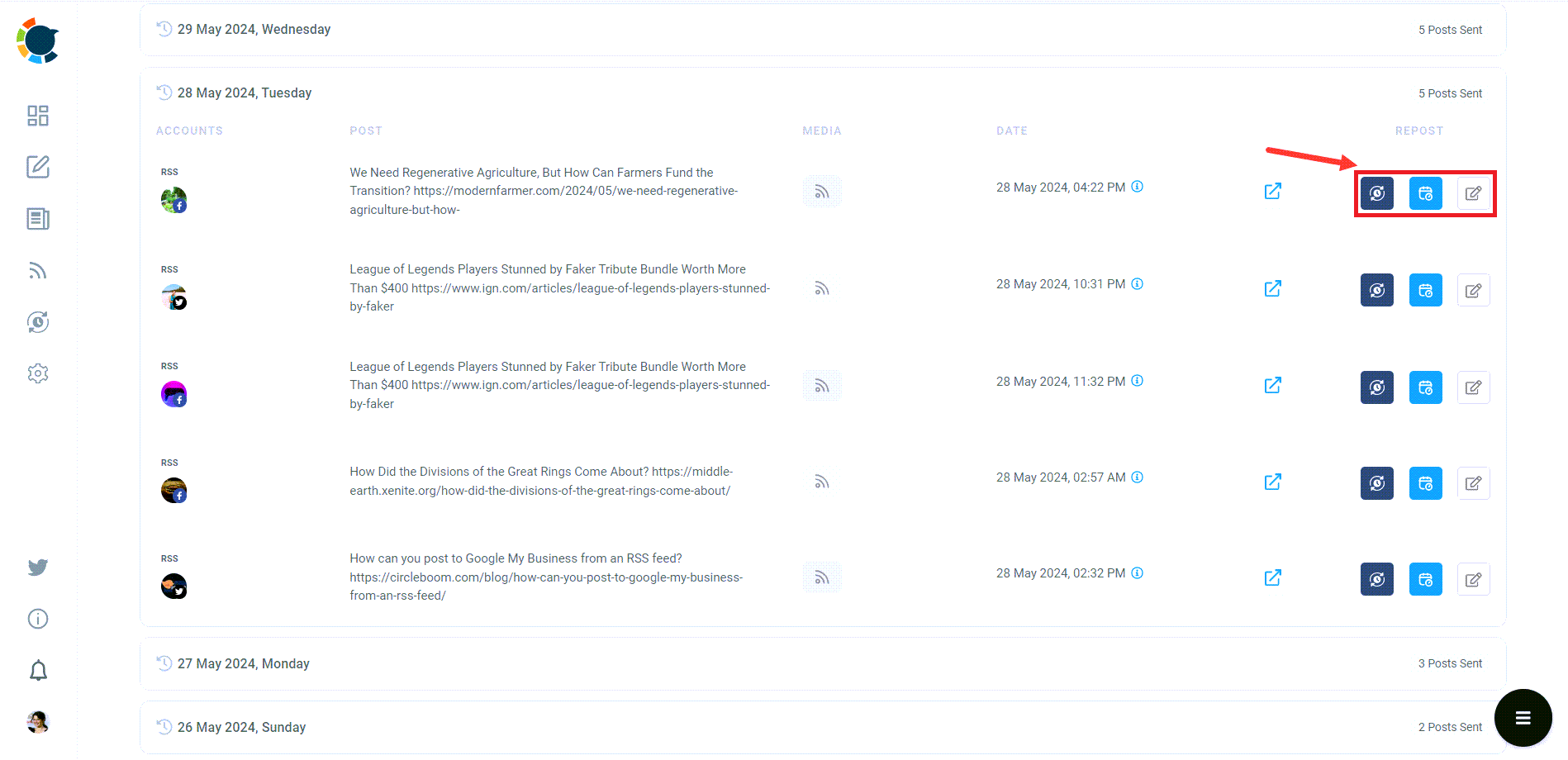This screenshot has height=760, width=1568.
Task: Select the repost automation clock icon in sidebar
Action: [37, 322]
